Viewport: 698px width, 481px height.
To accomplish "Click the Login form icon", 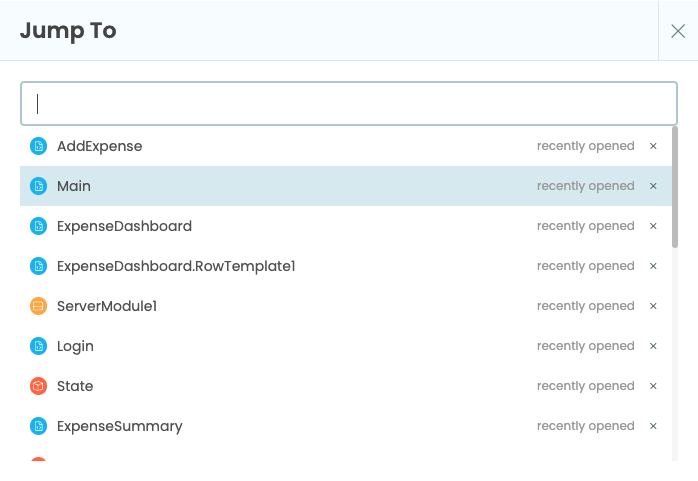I will (x=38, y=346).
